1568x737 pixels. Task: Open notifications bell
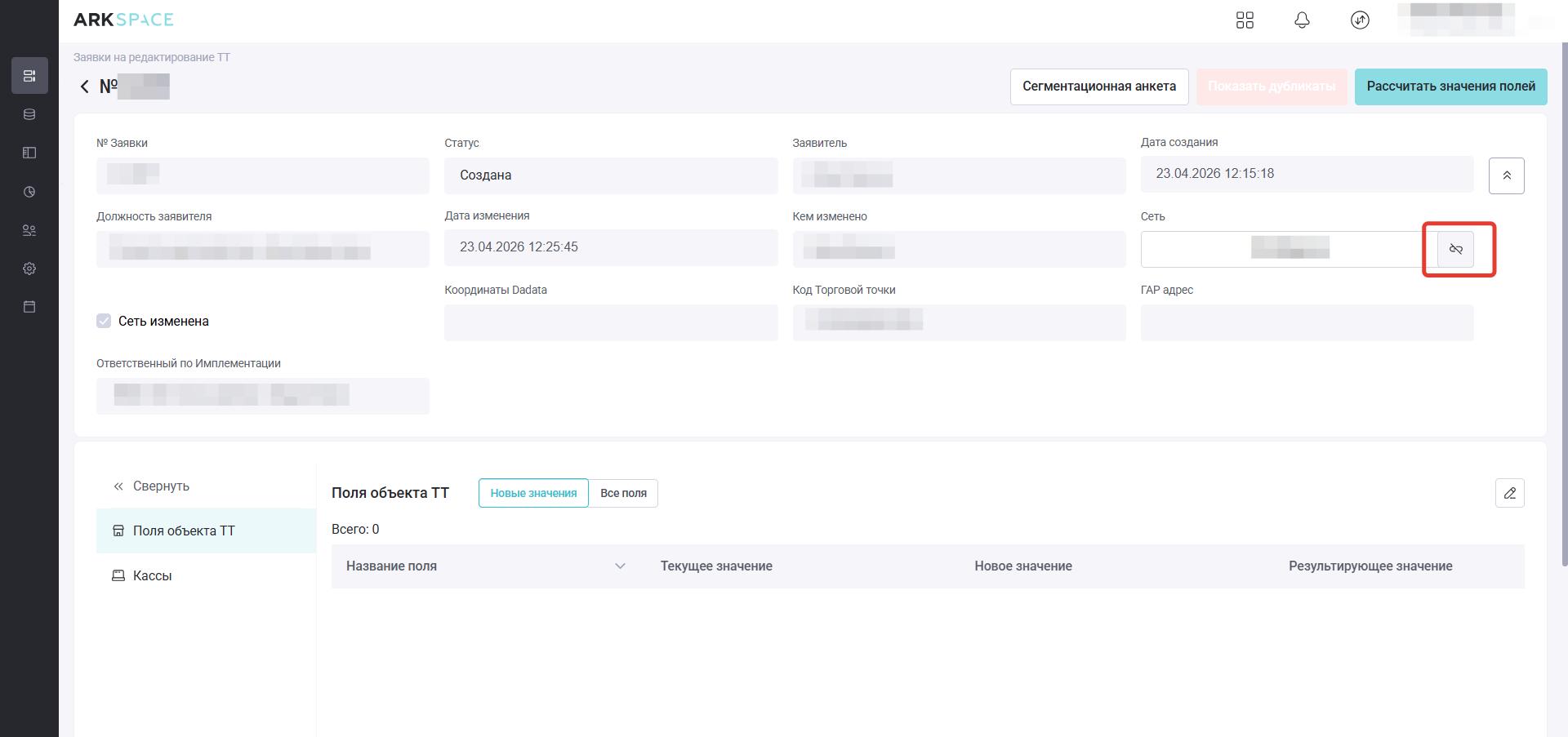pos(1302,20)
